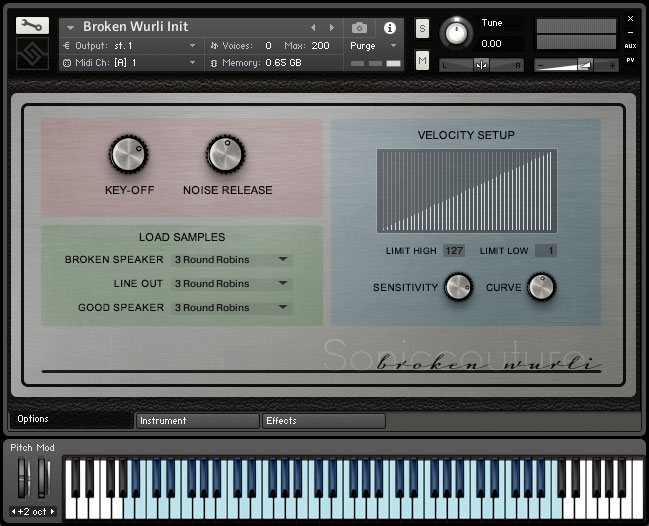Show instrument info with the i icon
Viewport: 649px width, 526px height.
[x=389, y=28]
